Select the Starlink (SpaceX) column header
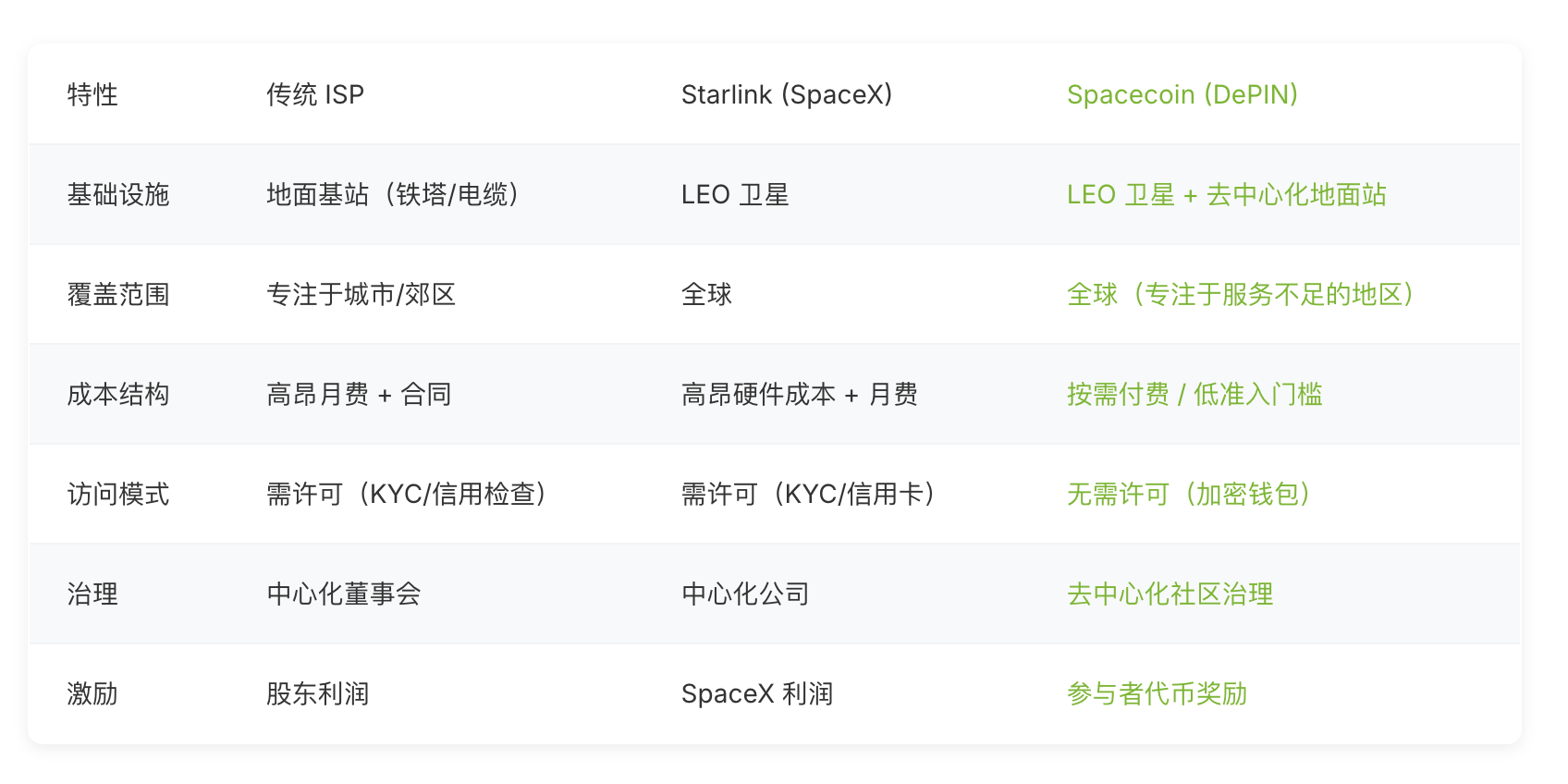 [786, 94]
